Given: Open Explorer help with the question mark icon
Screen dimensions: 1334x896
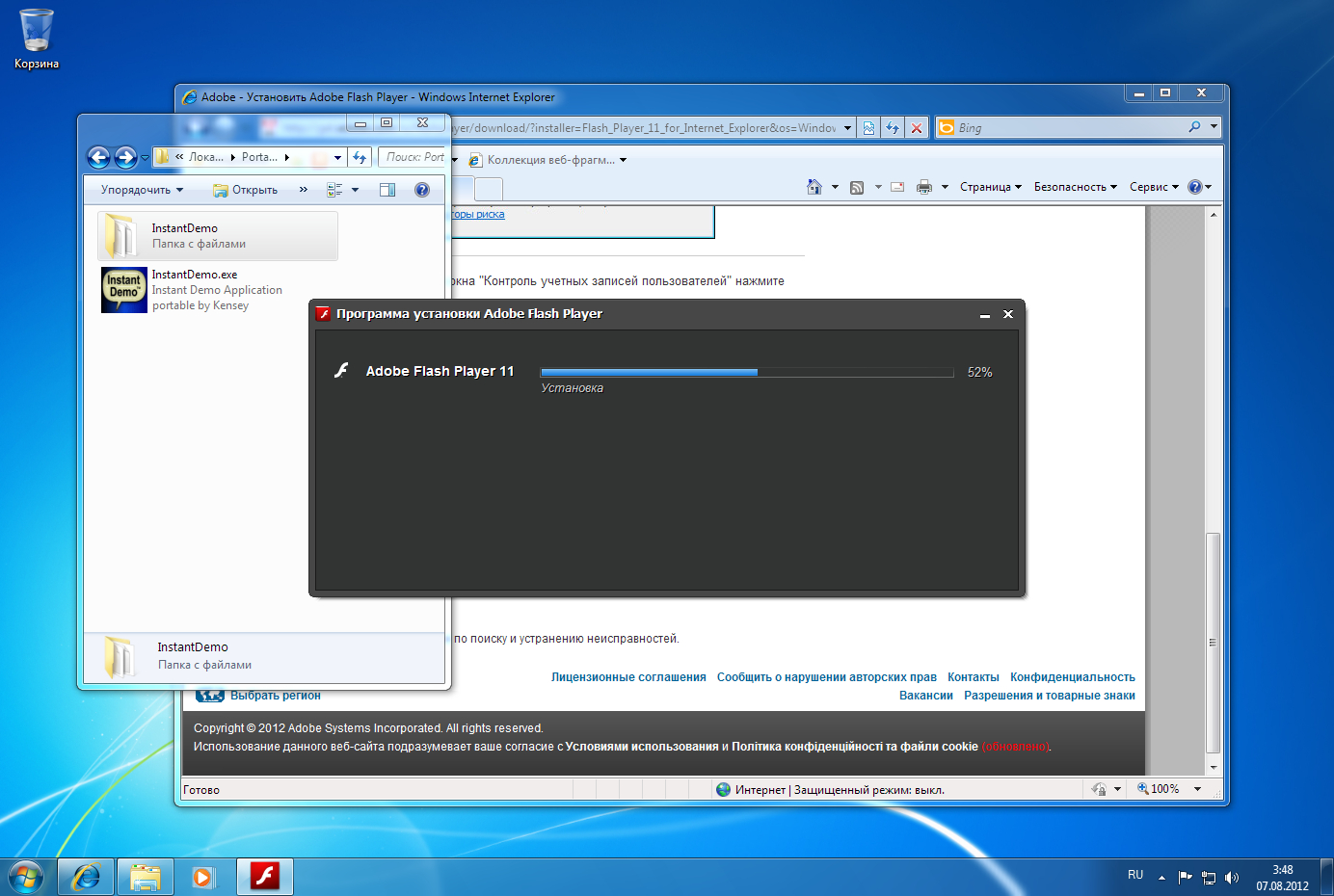Looking at the screenshot, I should point(421,190).
